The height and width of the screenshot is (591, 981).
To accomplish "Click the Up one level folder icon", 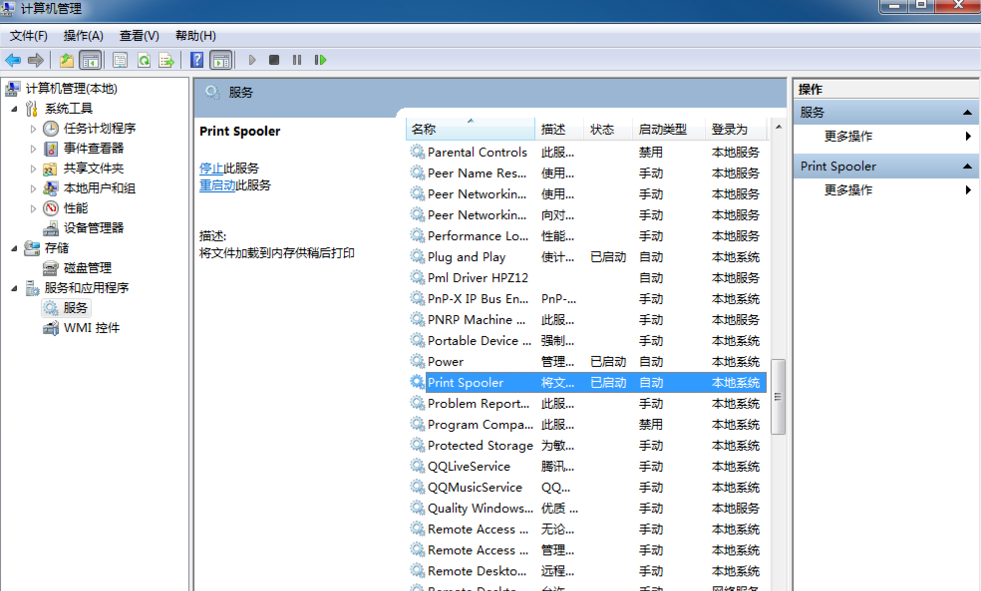I will click(66, 60).
